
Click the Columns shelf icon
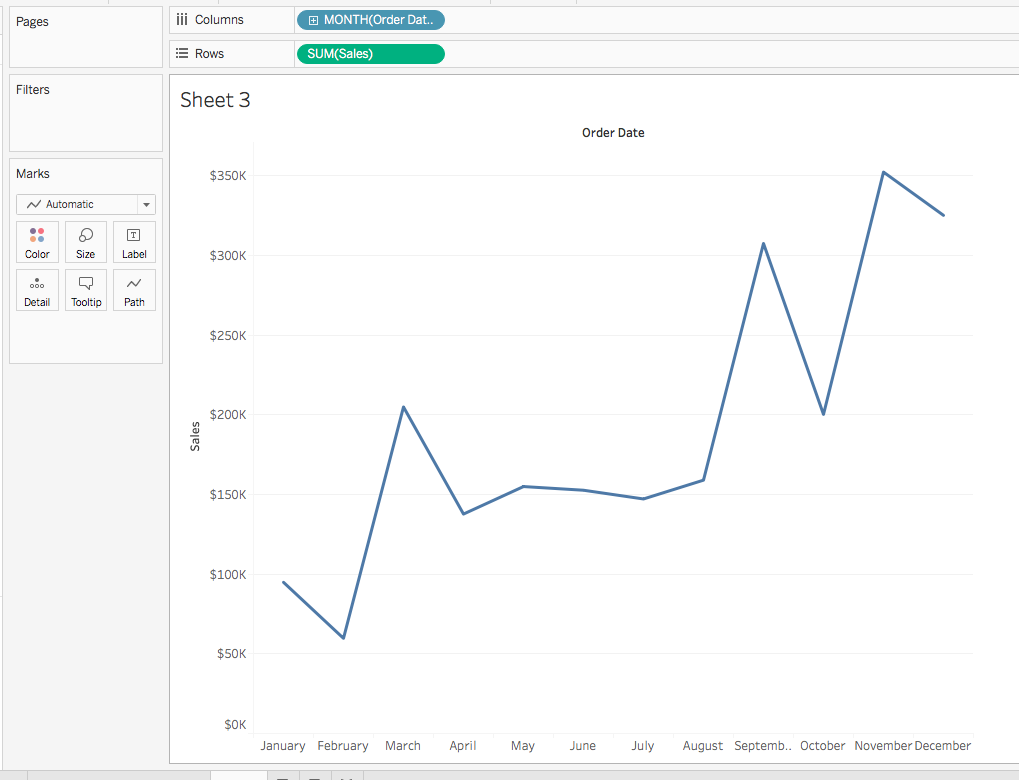coord(182,20)
